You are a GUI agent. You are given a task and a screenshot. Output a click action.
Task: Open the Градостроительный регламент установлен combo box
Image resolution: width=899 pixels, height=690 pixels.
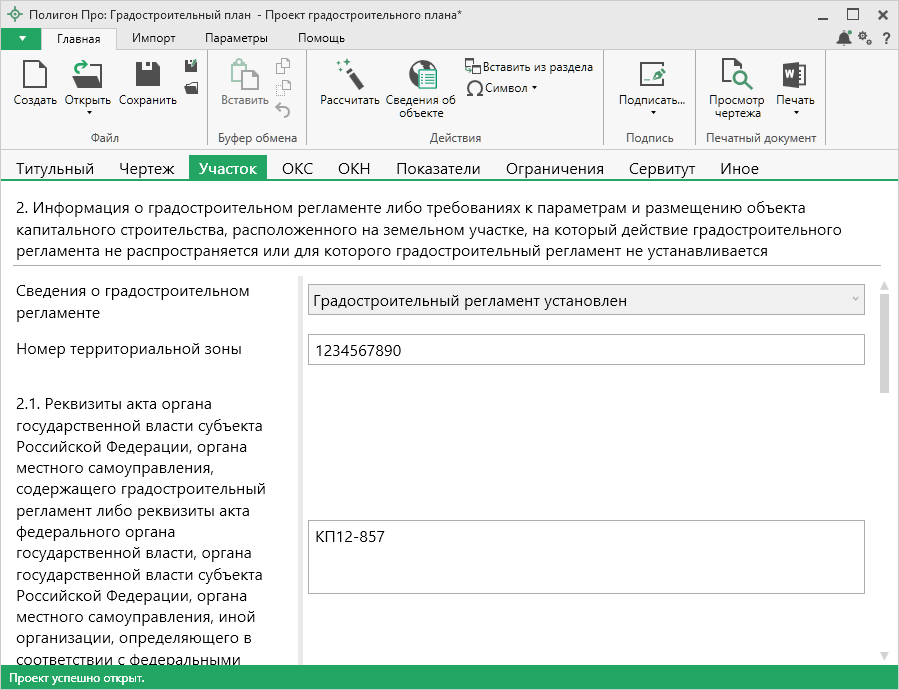point(586,299)
